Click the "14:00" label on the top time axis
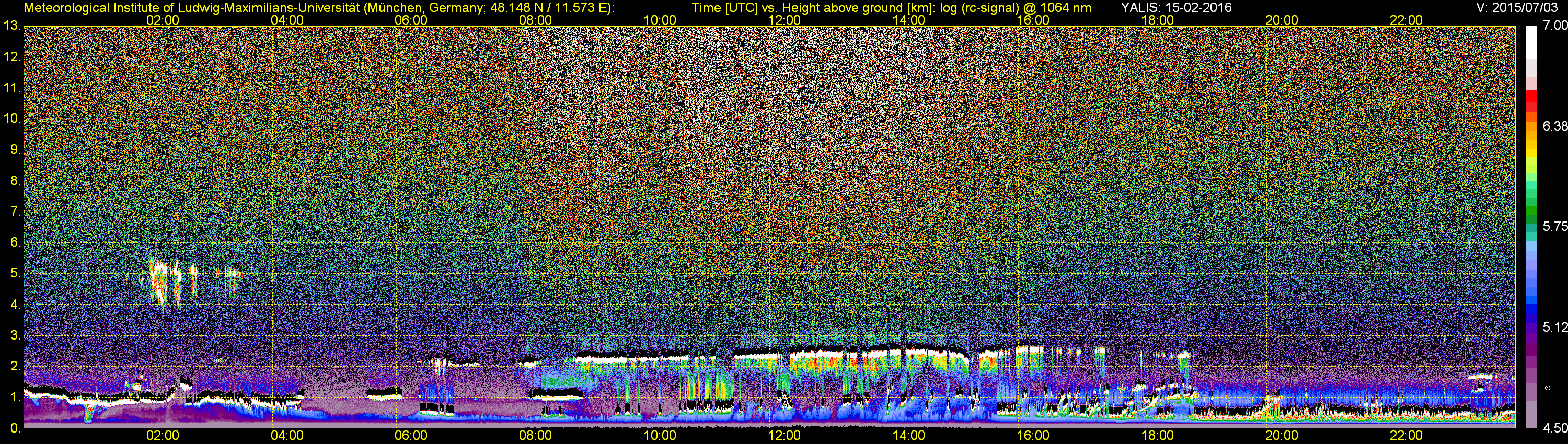 908,20
